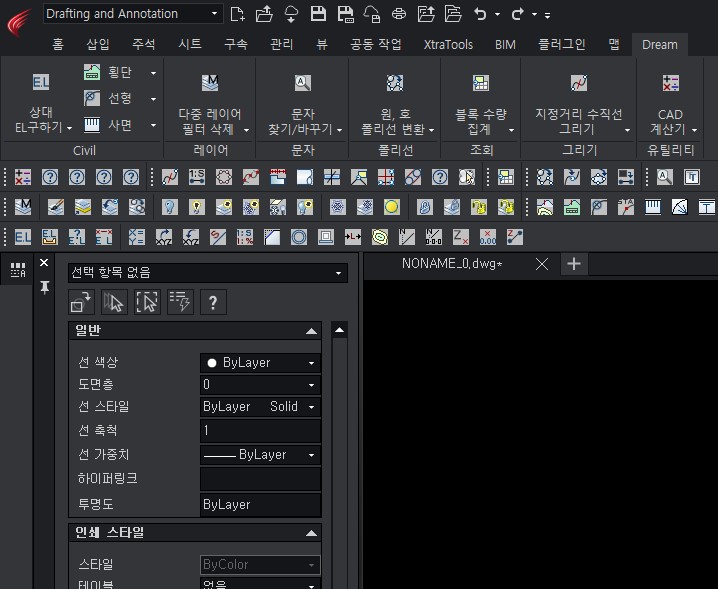The height and width of the screenshot is (589, 718).
Task: Click the yellow circle icon in layer toolbar
Action: click(392, 207)
